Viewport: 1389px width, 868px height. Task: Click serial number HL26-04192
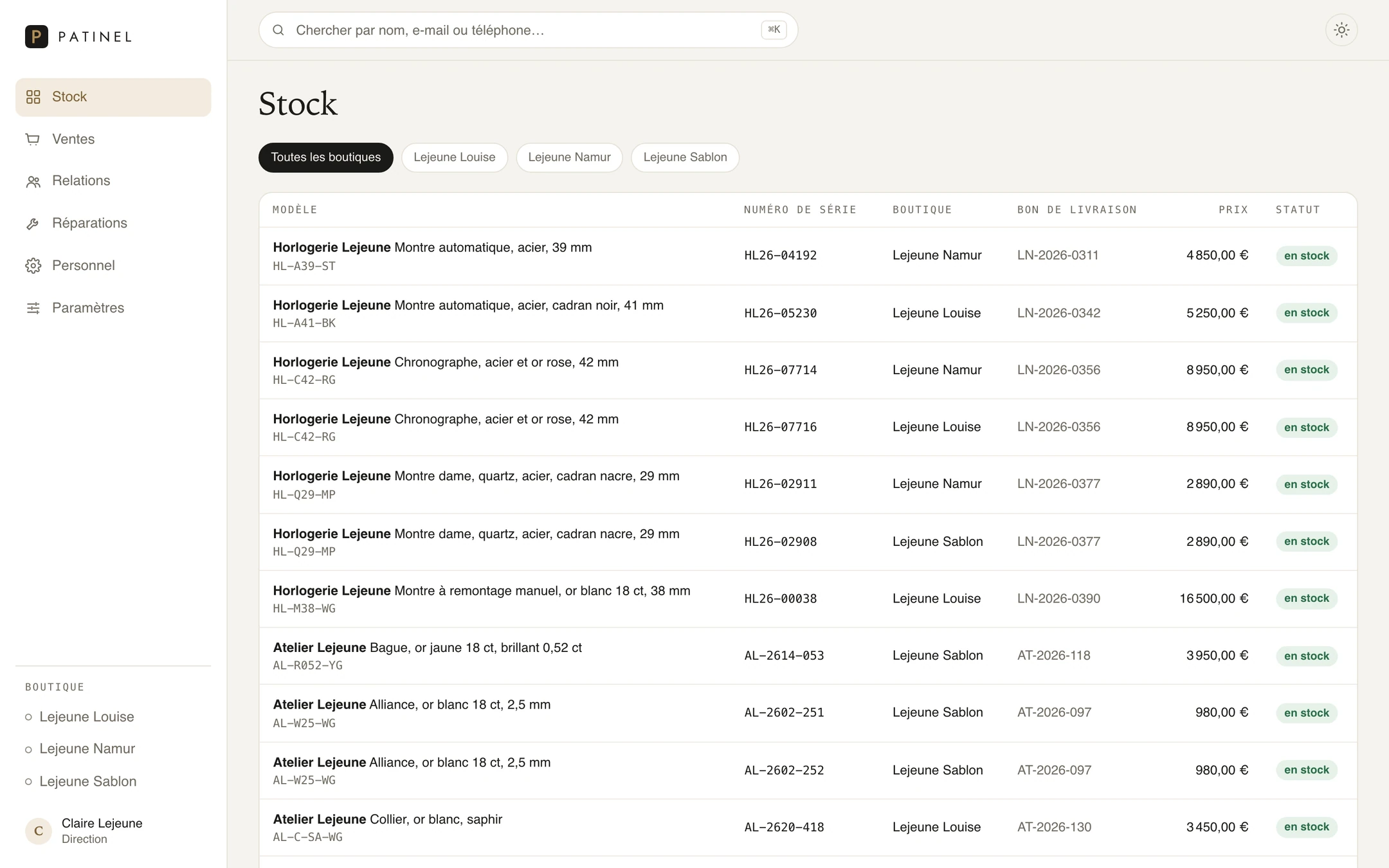point(781,256)
